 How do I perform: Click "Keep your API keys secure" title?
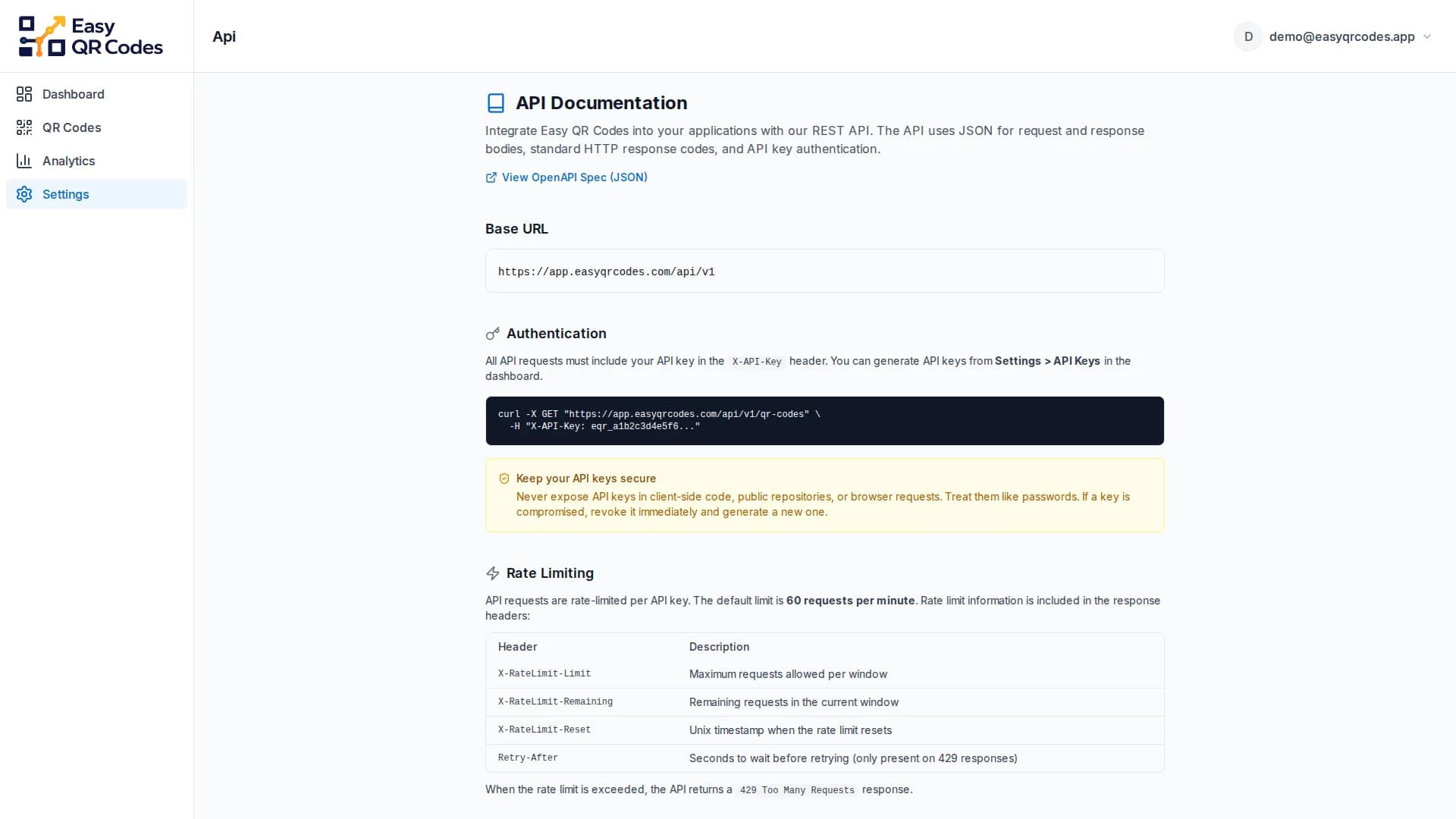[586, 479]
